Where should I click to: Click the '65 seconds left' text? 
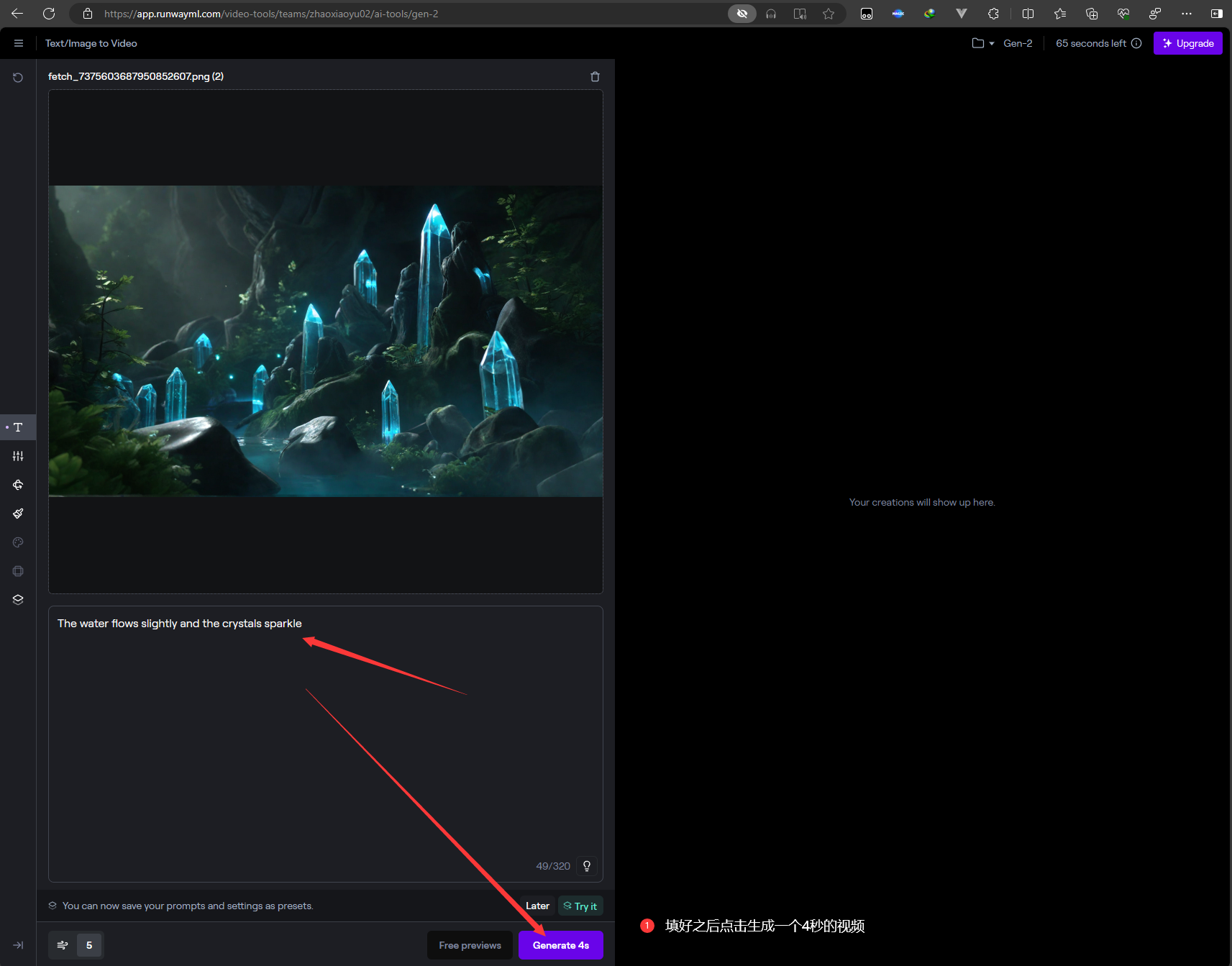point(1091,43)
